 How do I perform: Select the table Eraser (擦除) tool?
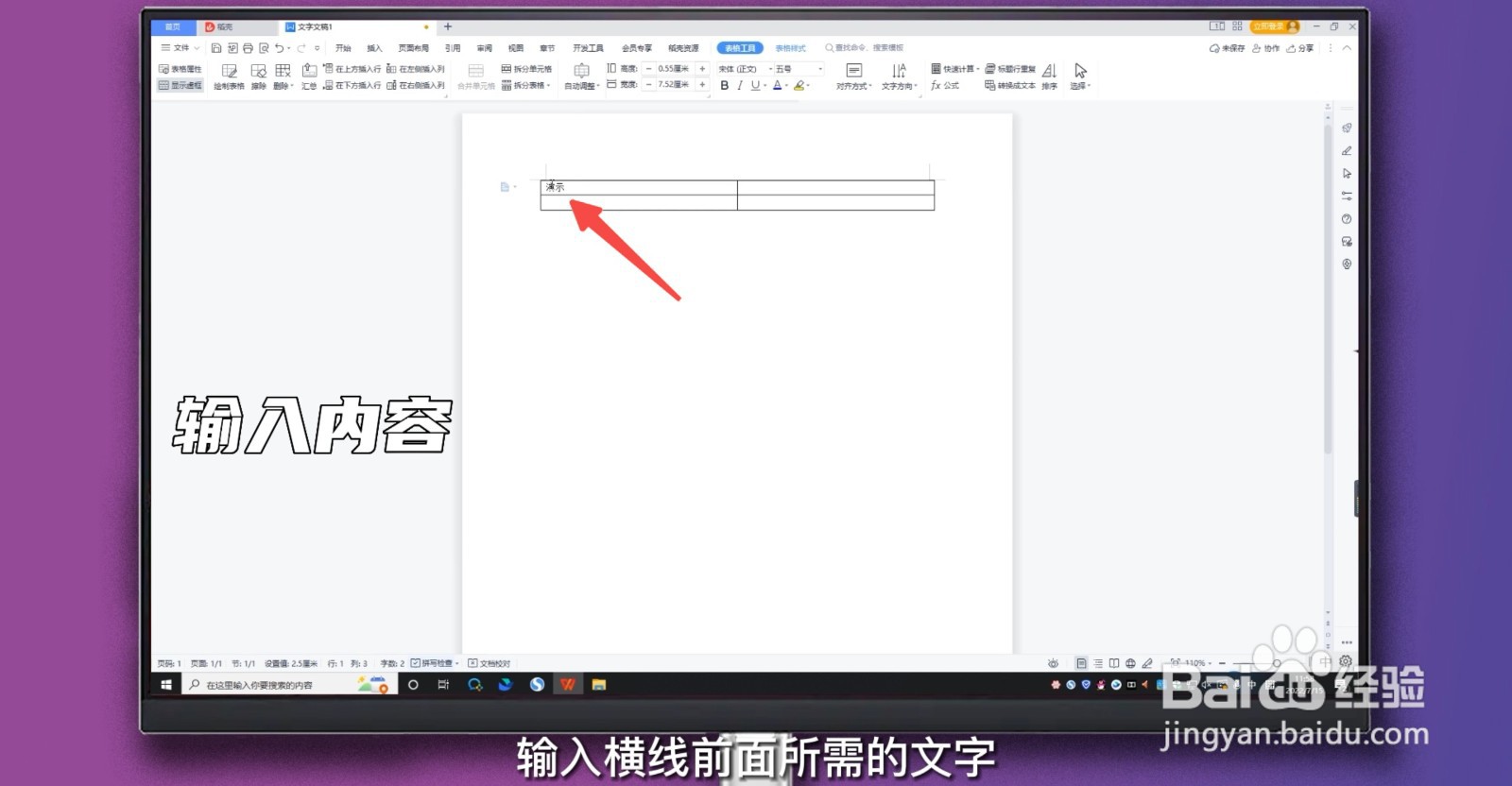click(258, 77)
